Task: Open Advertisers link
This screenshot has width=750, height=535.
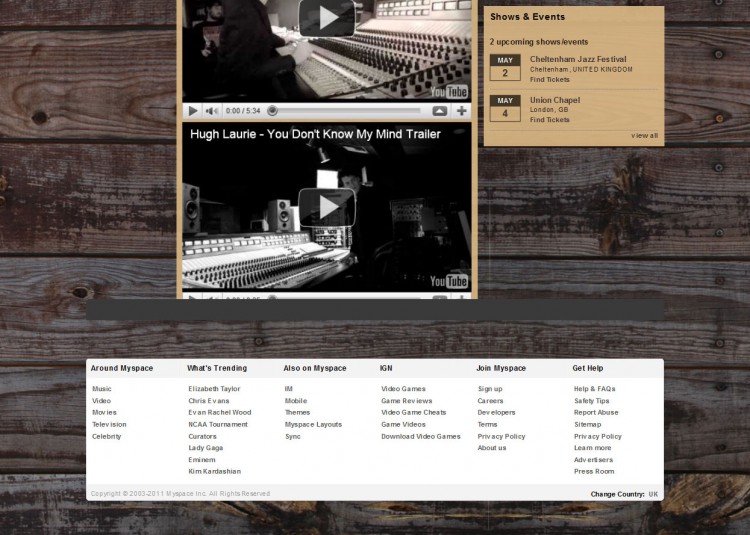Action: click(593, 459)
